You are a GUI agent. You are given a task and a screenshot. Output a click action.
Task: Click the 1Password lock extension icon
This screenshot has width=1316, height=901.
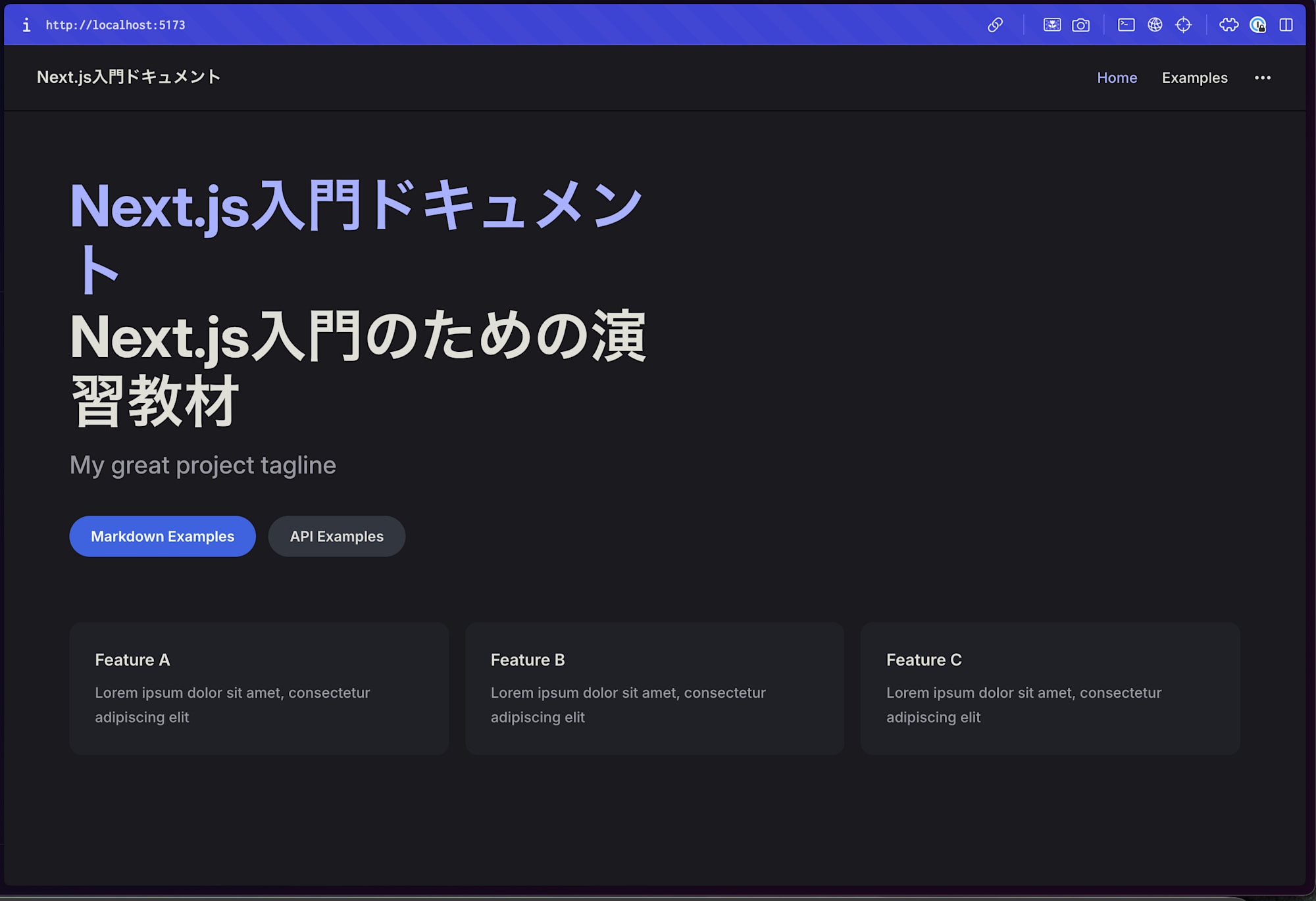(1257, 25)
